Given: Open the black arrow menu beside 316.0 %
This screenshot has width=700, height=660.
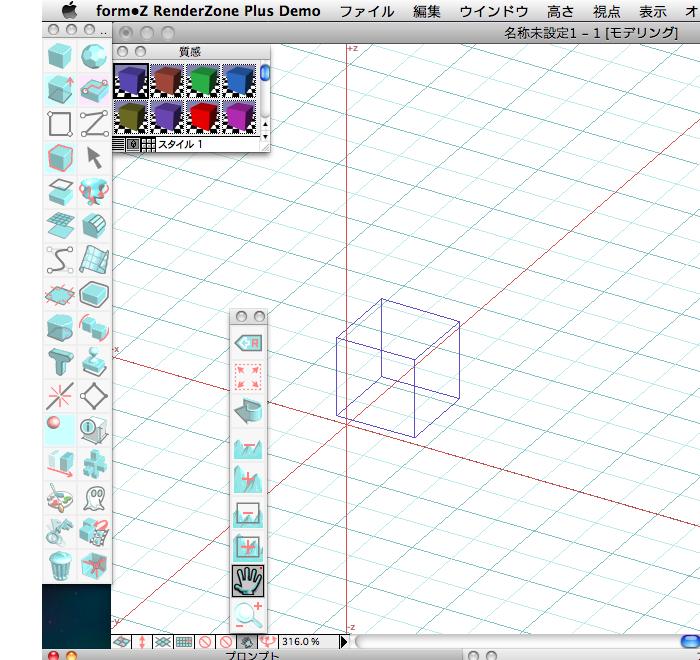Looking at the screenshot, I should (x=343, y=642).
